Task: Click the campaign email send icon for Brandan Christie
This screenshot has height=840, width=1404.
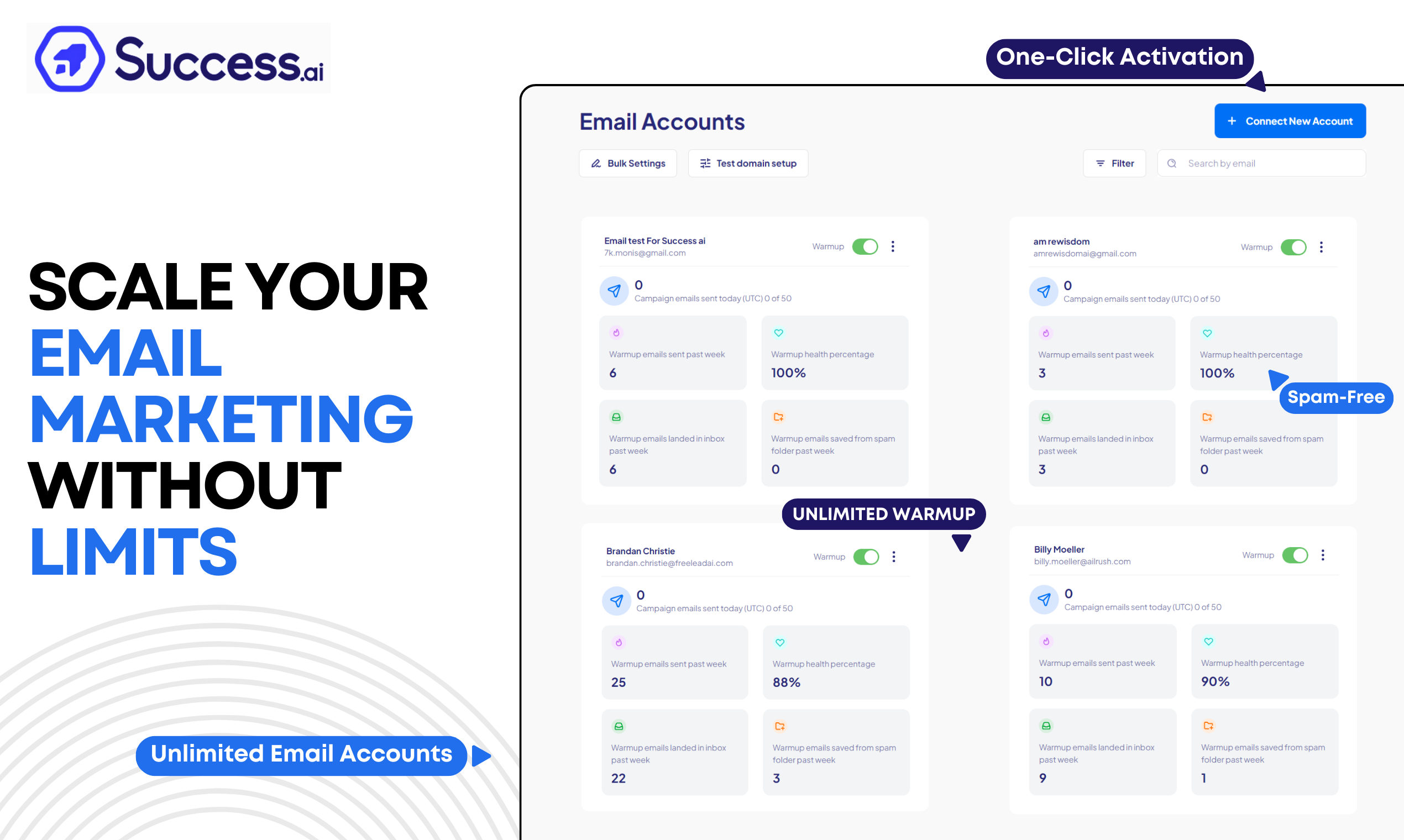Action: pos(617,600)
